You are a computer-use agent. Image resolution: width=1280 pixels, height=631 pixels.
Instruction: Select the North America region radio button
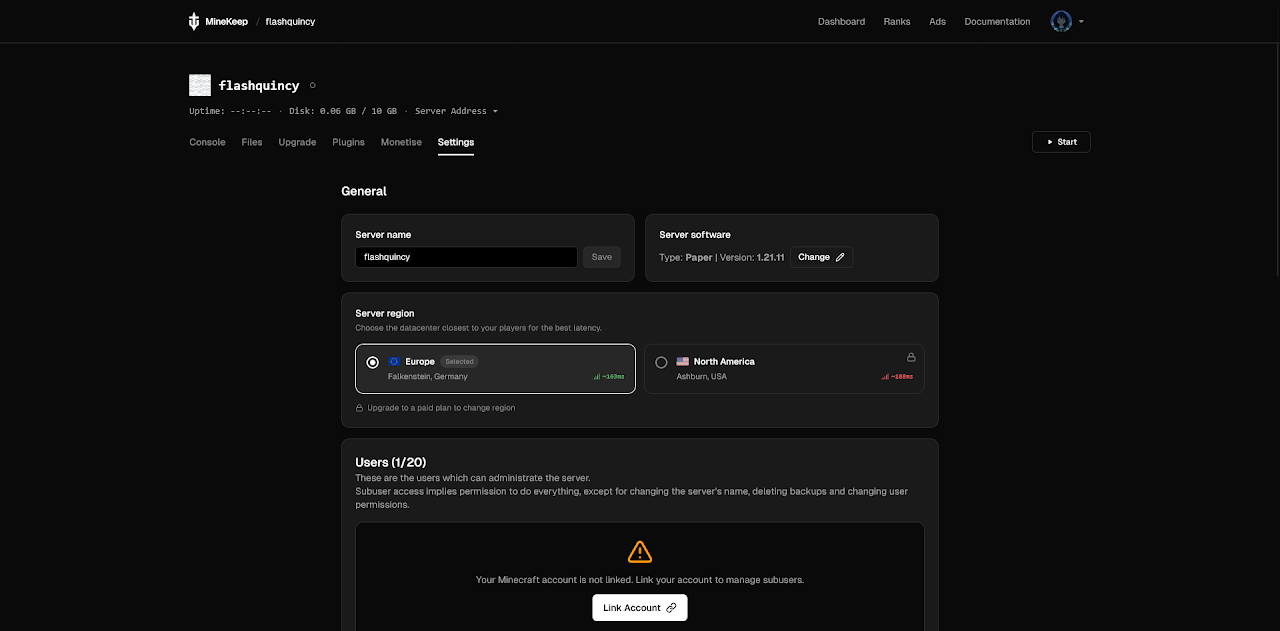coord(660,362)
